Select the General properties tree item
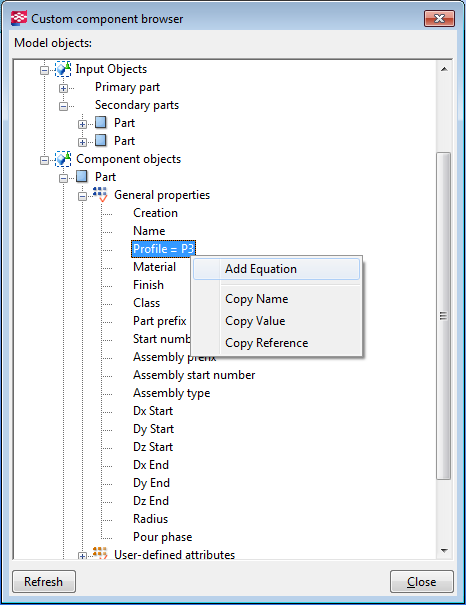This screenshot has width=466, height=605. point(162,195)
